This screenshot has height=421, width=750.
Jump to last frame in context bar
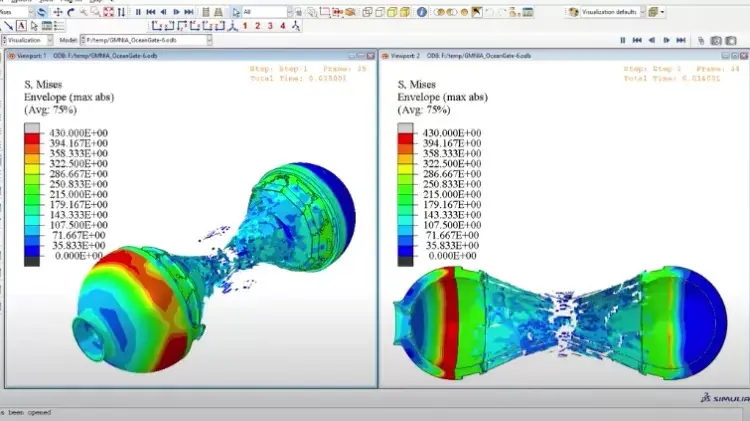coord(681,41)
